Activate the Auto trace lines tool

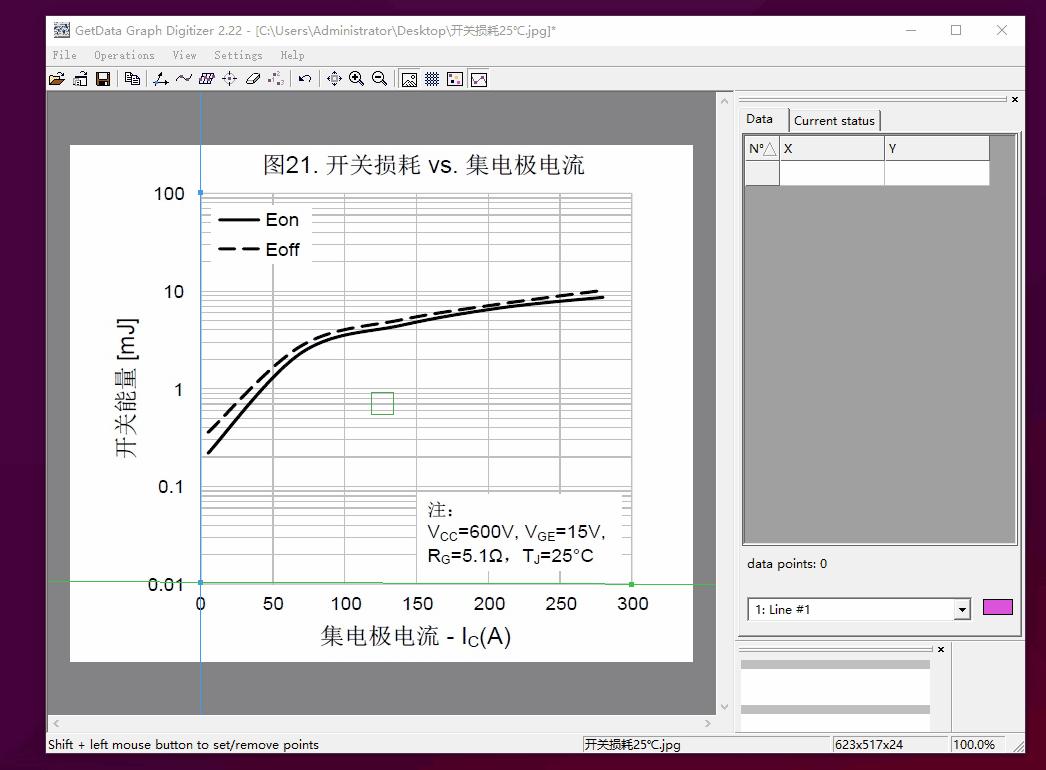[183, 79]
